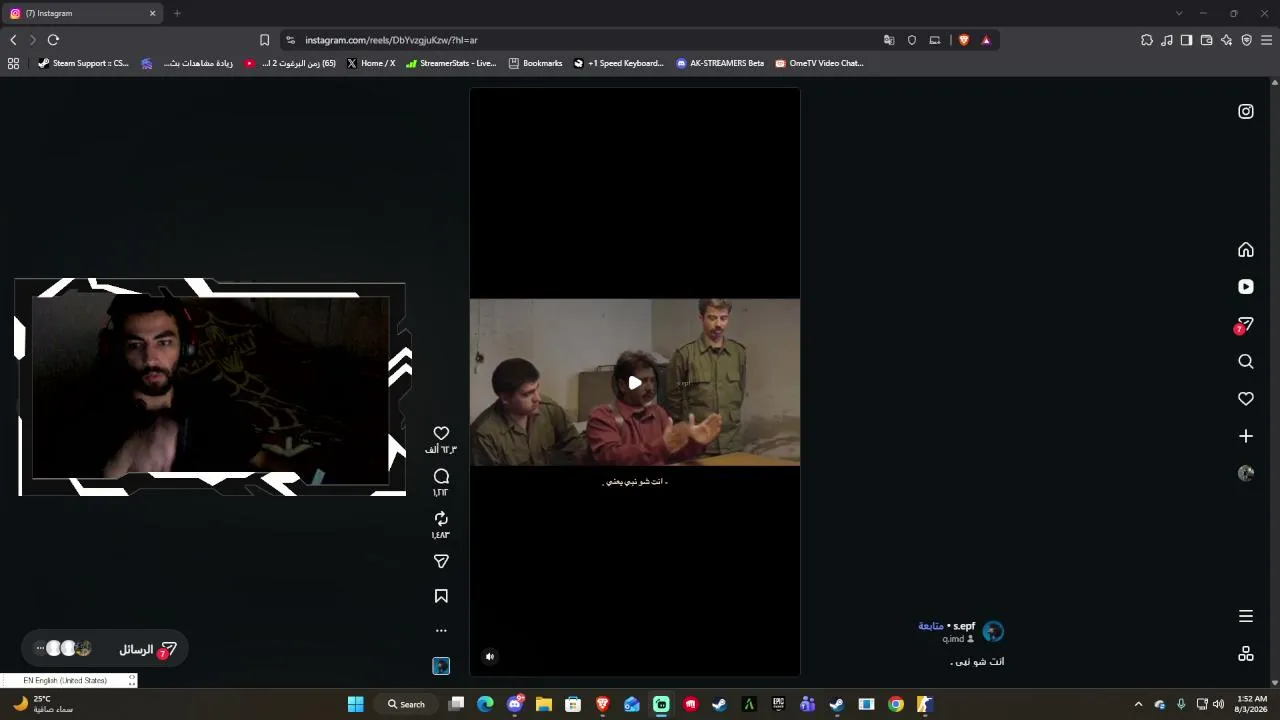Open OmeTV Video Chat bookmark
The height and width of the screenshot is (720, 1280).
[819, 63]
